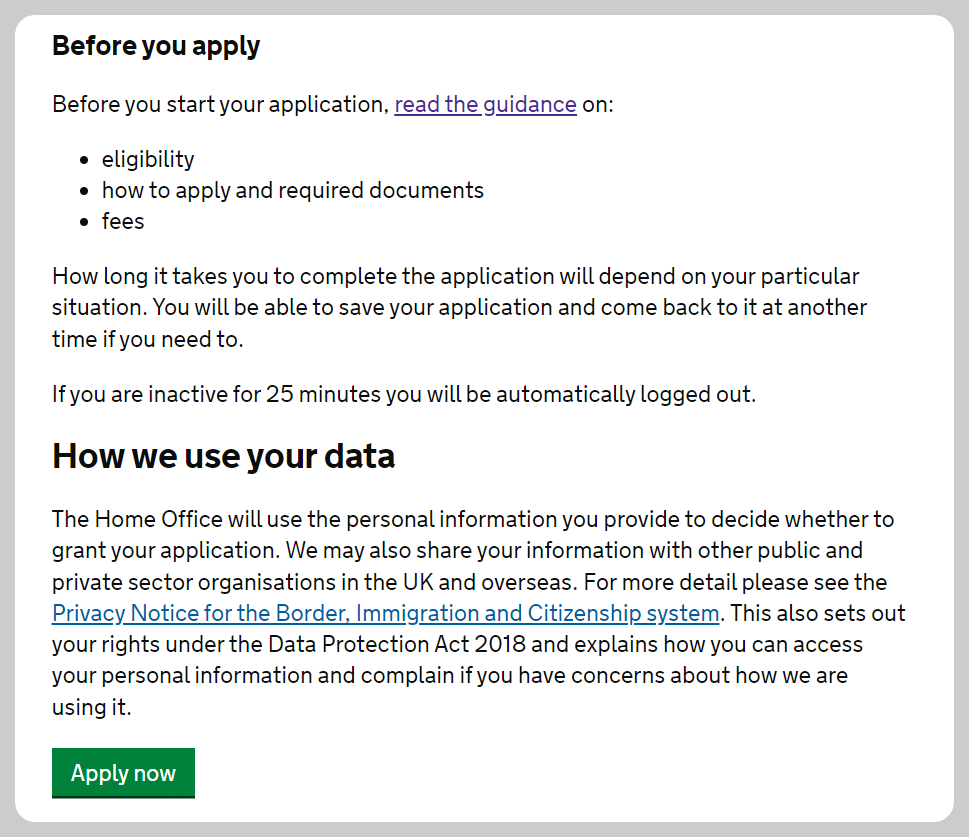
Task: Click the bullet beside "how to apply"
Action: pos(84,192)
